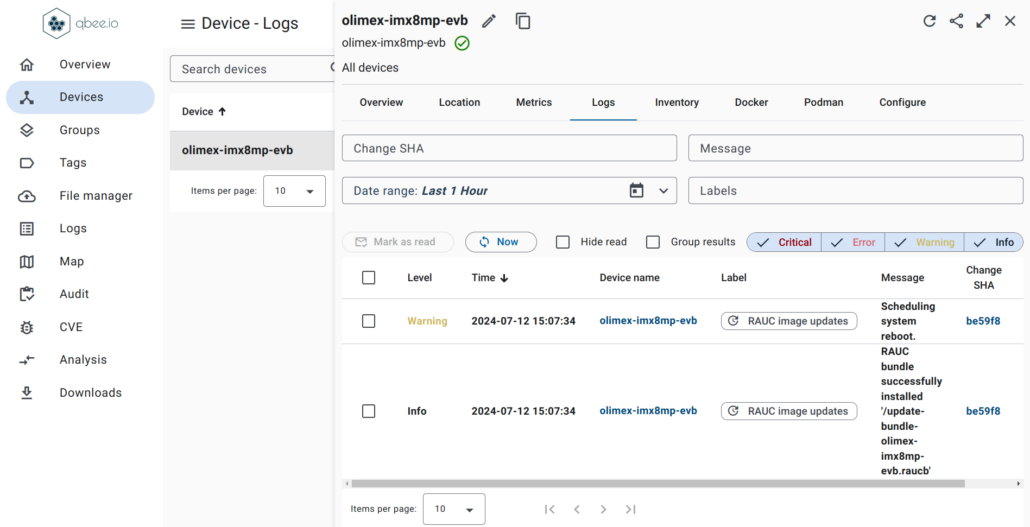The width and height of the screenshot is (1030, 527).
Task: Open the date range calendar icon
Action: point(636,191)
